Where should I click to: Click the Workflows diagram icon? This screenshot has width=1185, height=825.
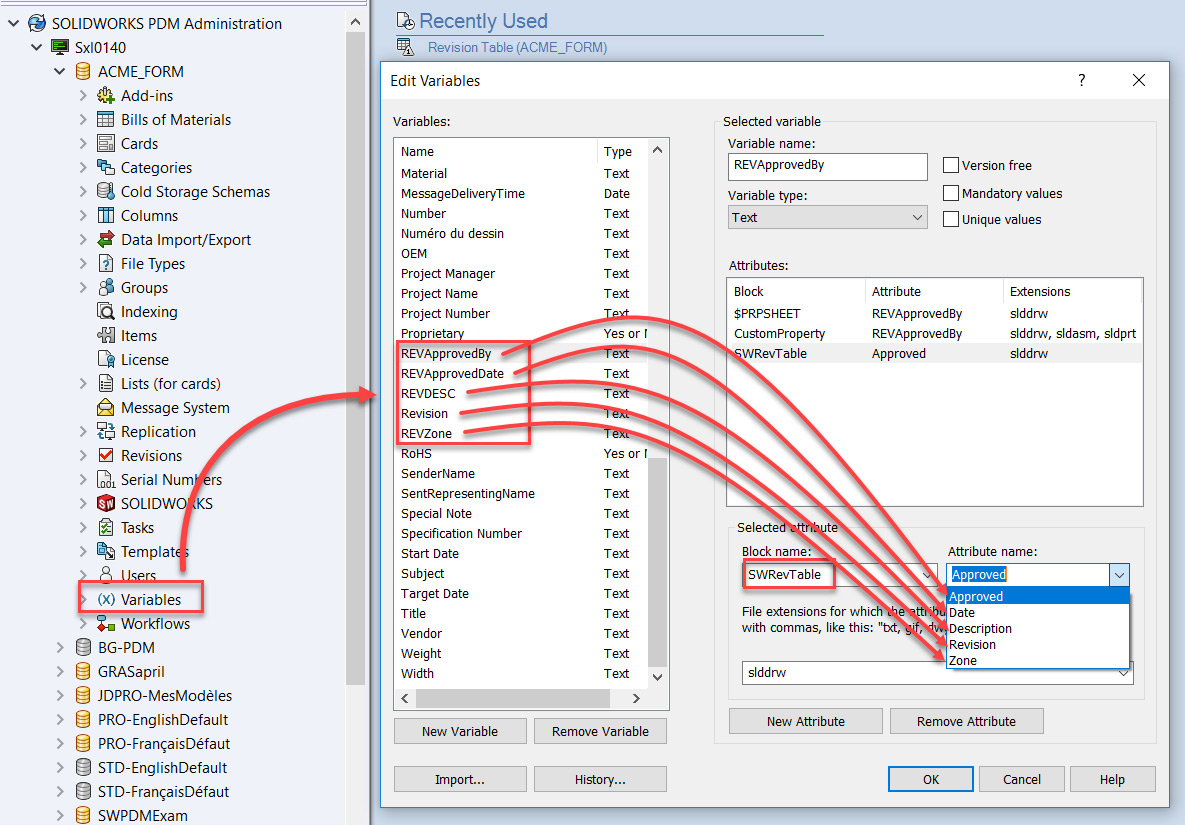[106, 623]
